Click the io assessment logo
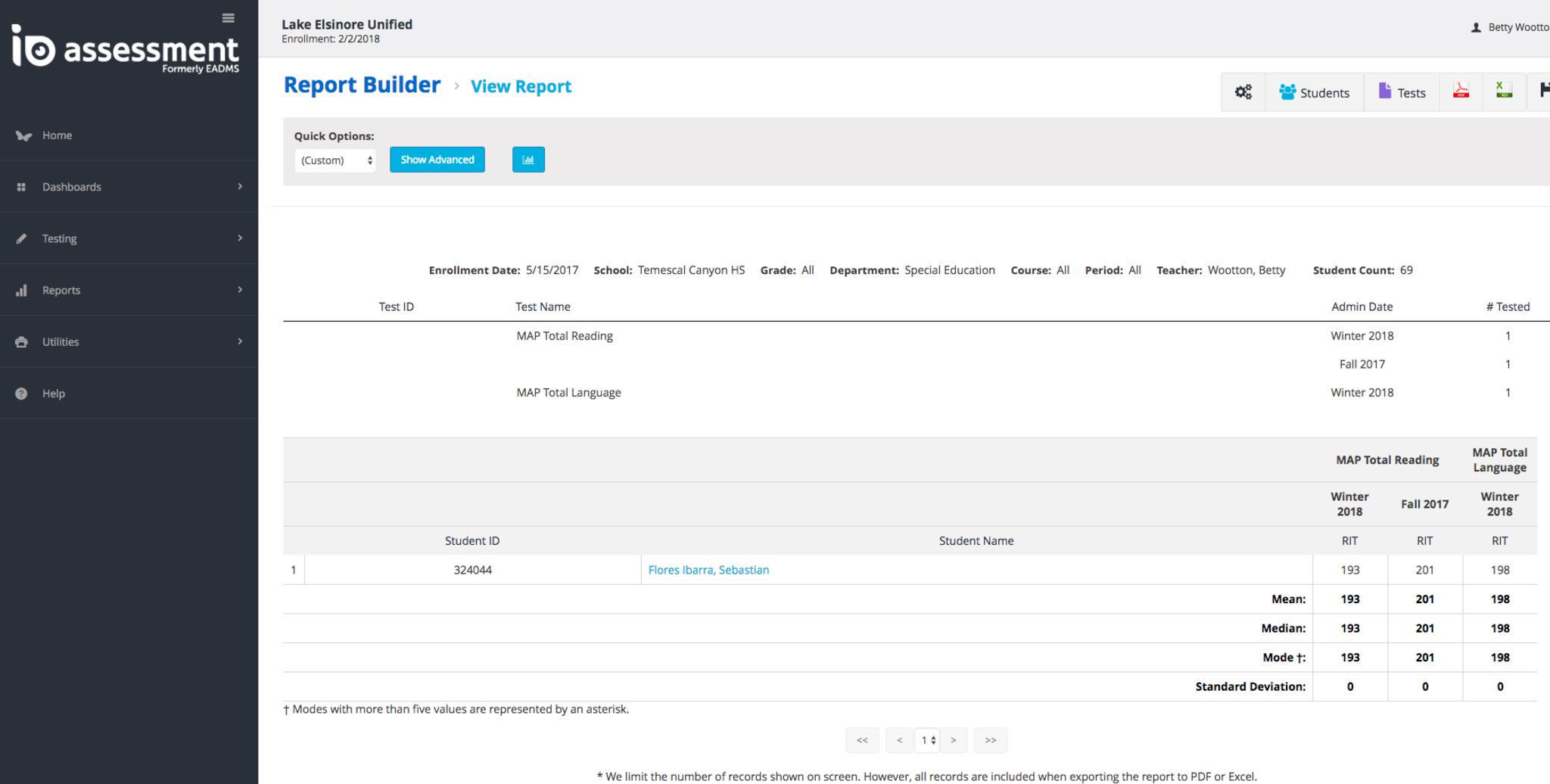Screen dimensions: 1550x784 (126, 49)
